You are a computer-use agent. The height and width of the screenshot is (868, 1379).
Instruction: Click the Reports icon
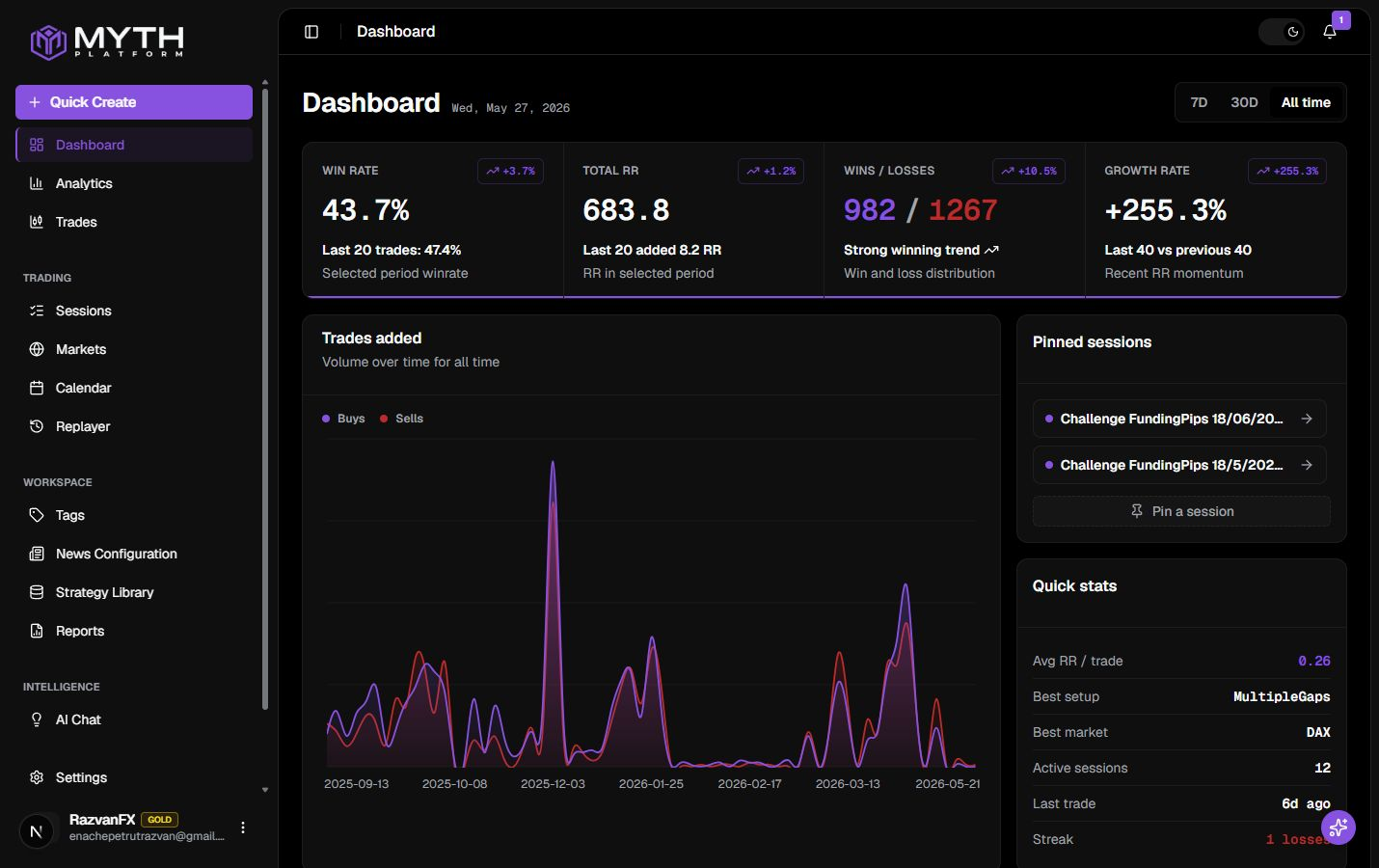(37, 631)
